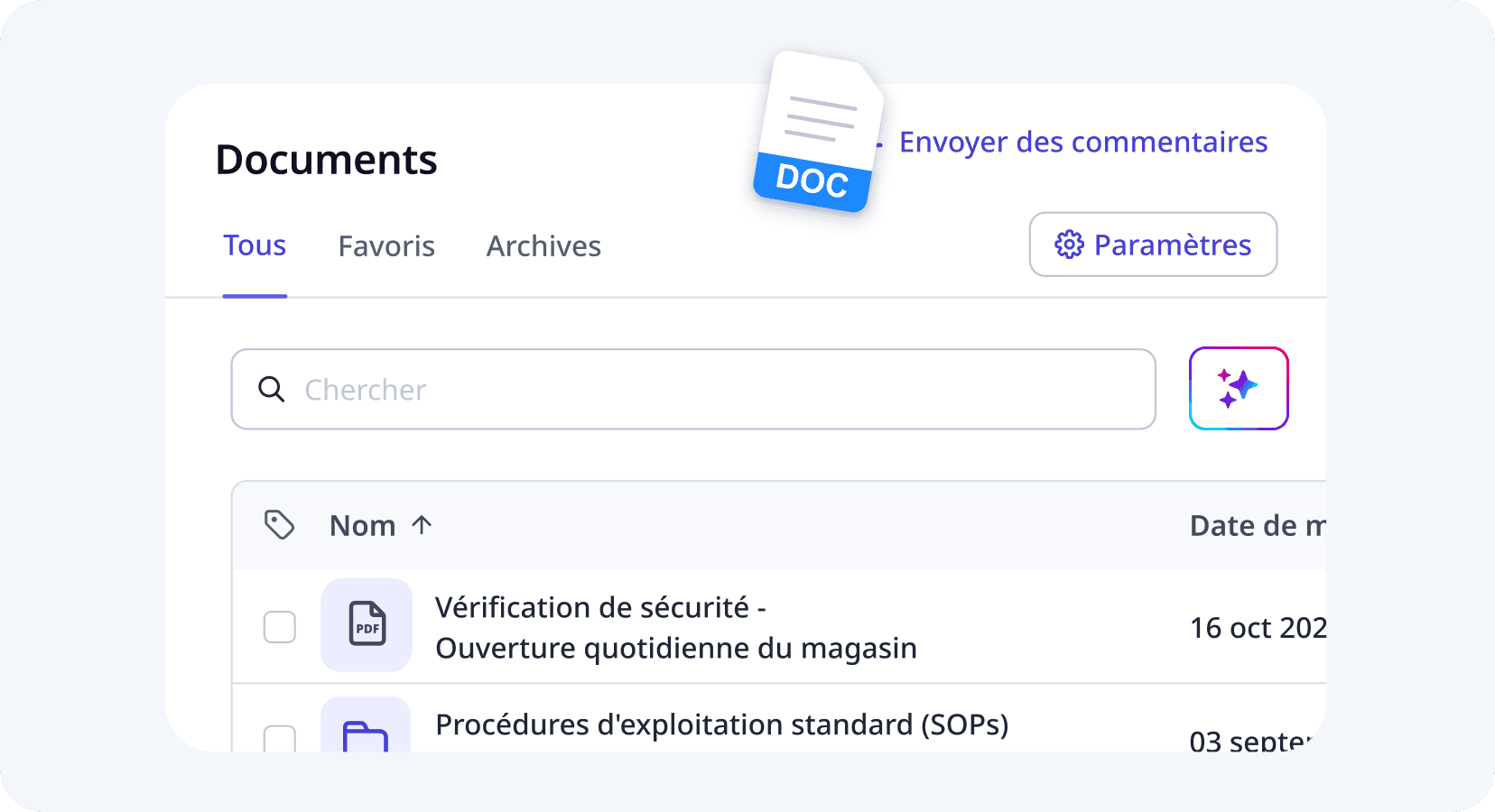Image resolution: width=1495 pixels, height=812 pixels.
Task: Click the magnifying glass search icon
Action: point(271,389)
